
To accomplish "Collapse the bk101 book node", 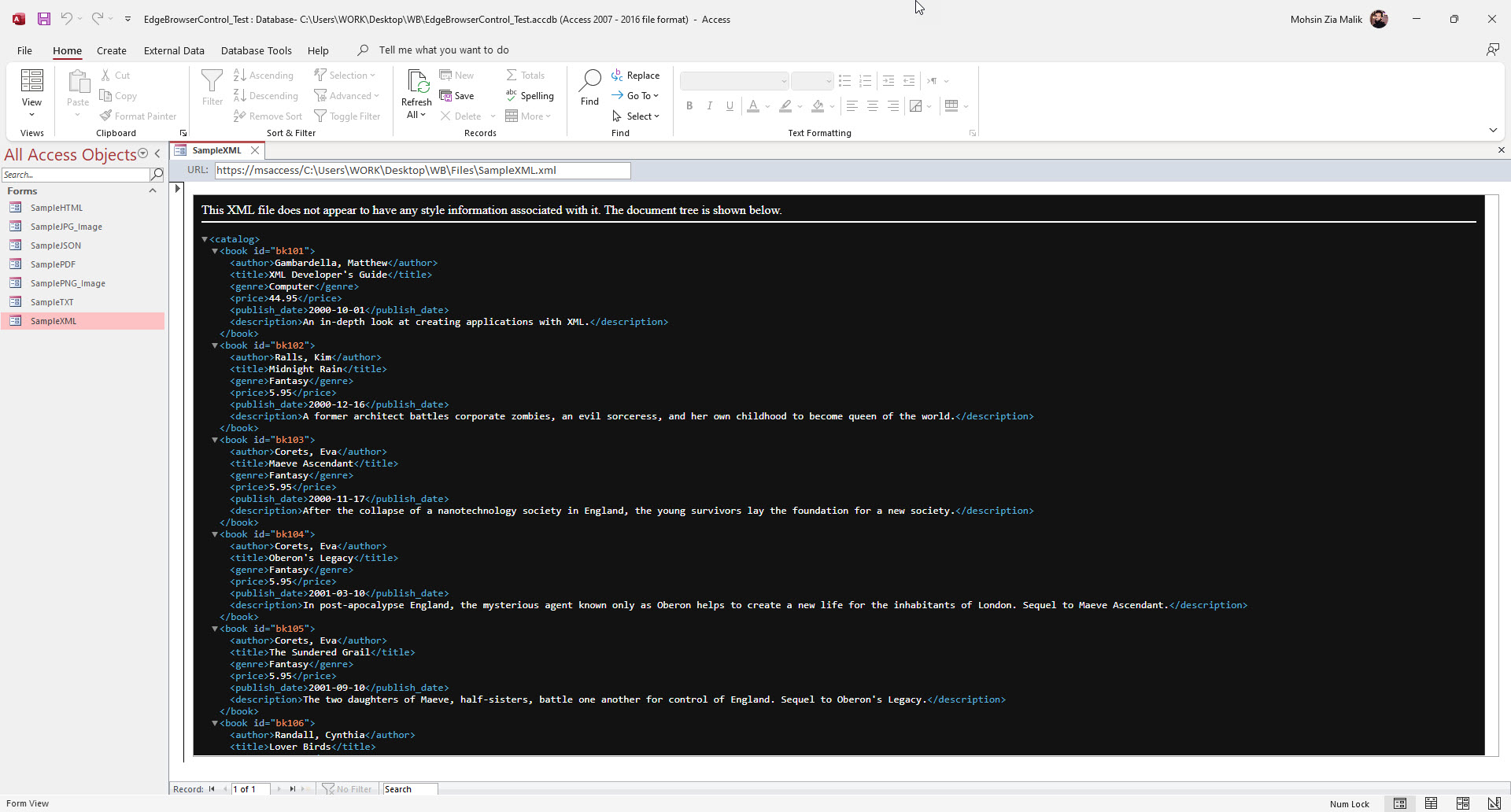I will [x=215, y=251].
